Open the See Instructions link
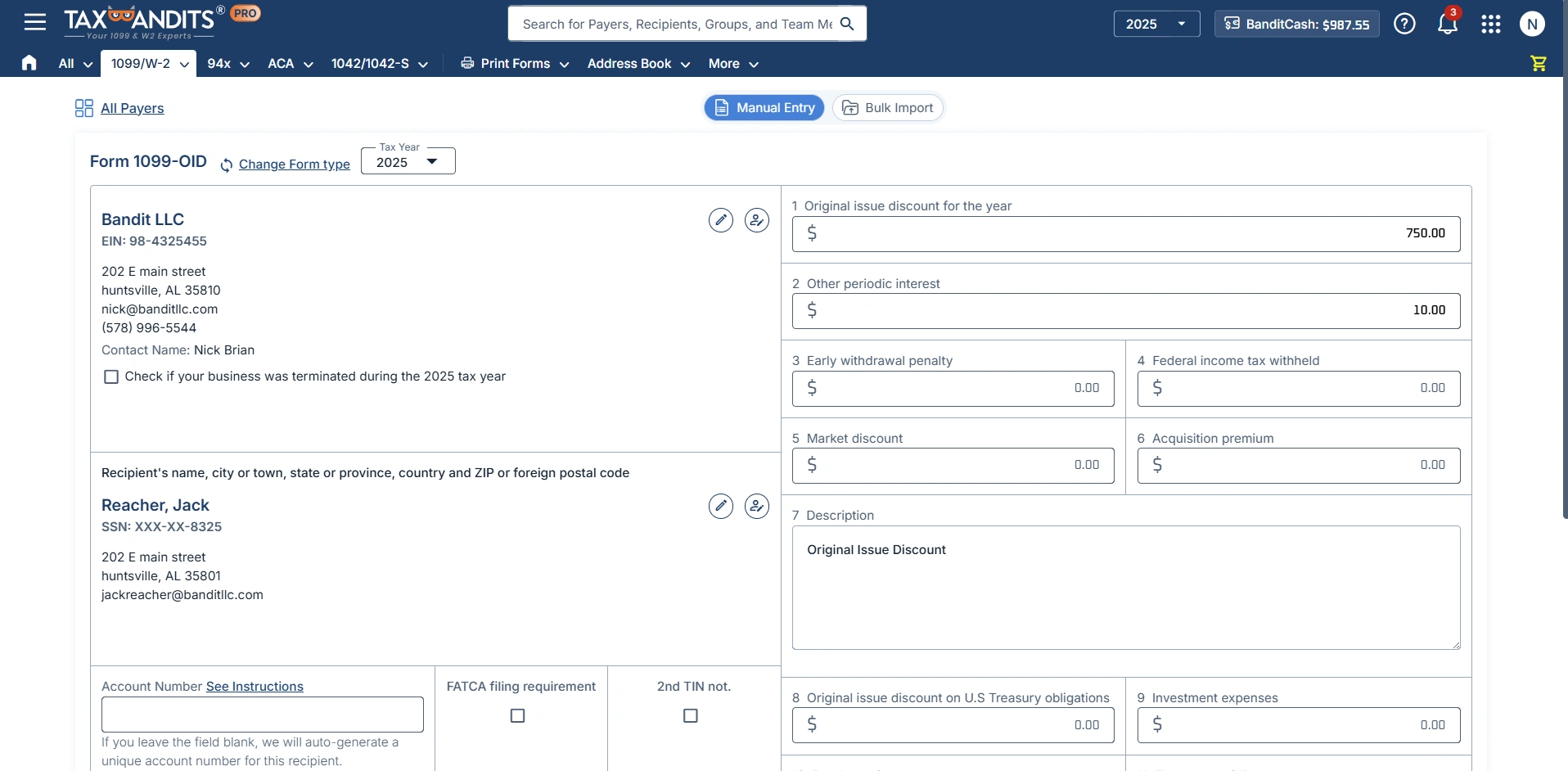 [x=255, y=687]
